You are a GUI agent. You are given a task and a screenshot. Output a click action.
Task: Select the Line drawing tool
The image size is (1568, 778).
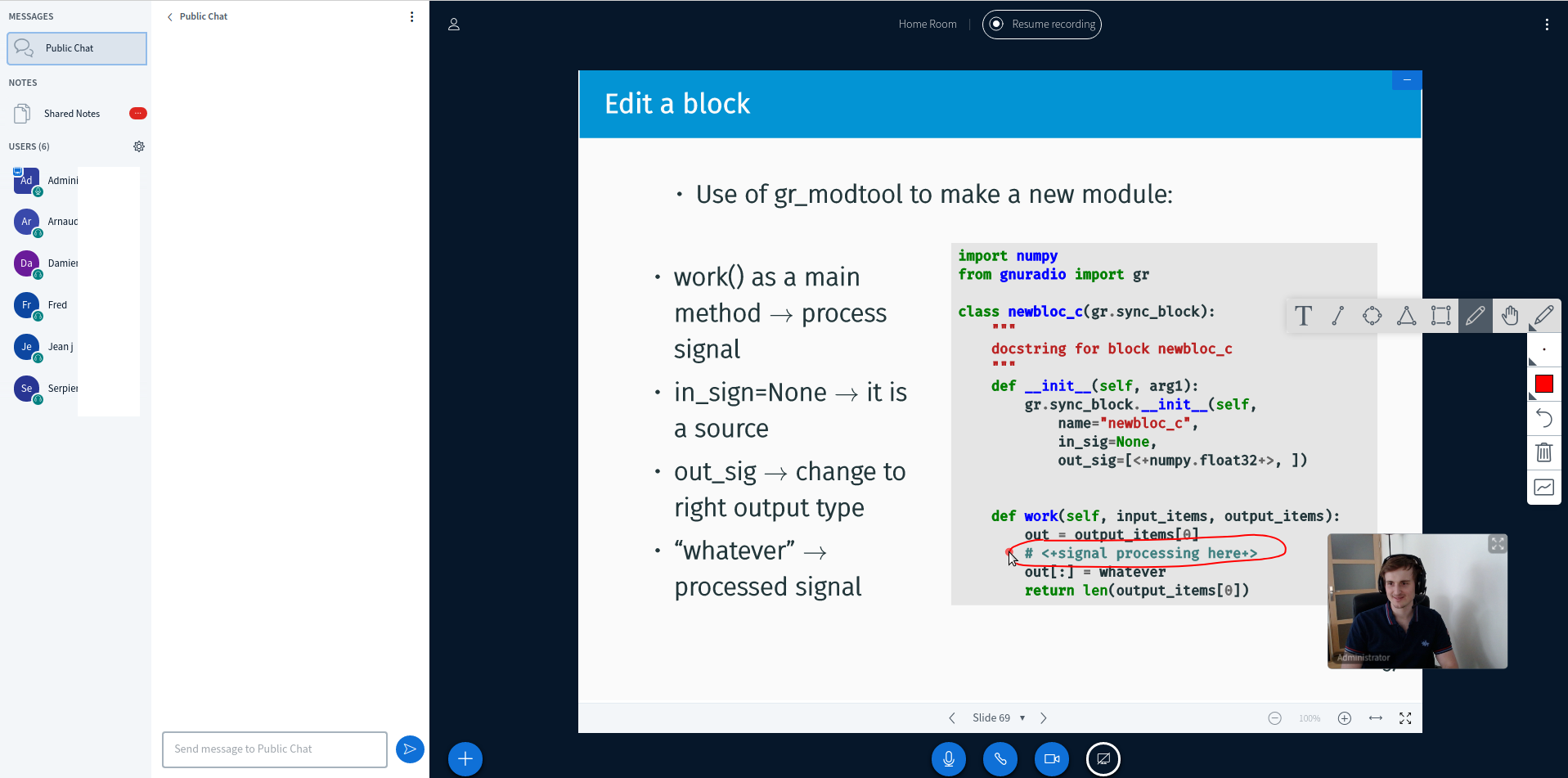tap(1338, 316)
